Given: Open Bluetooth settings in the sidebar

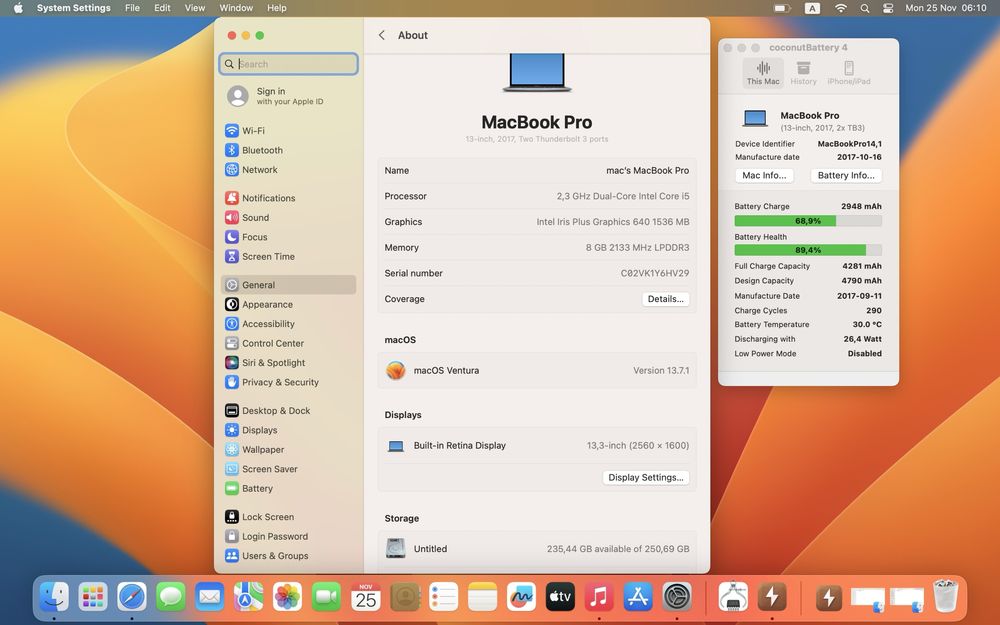Looking at the screenshot, I should 288,151.
